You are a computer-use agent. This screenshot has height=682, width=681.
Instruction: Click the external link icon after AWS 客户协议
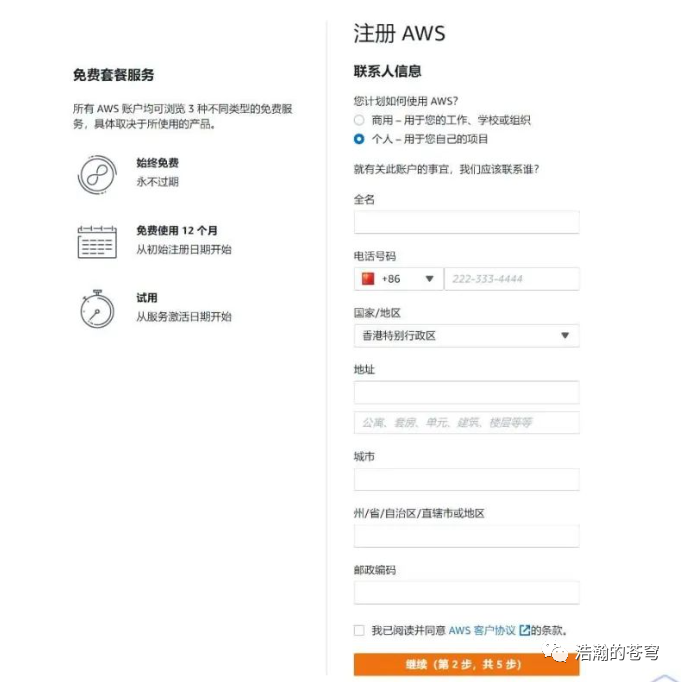(524, 630)
